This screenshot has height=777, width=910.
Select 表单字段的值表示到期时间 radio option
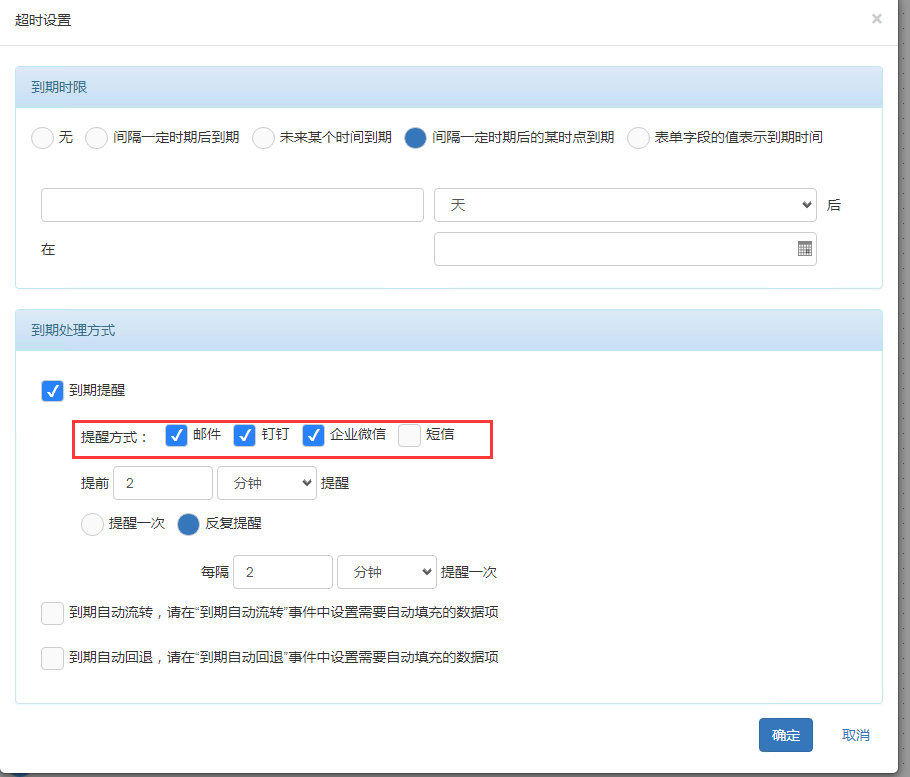pyautogui.click(x=638, y=138)
